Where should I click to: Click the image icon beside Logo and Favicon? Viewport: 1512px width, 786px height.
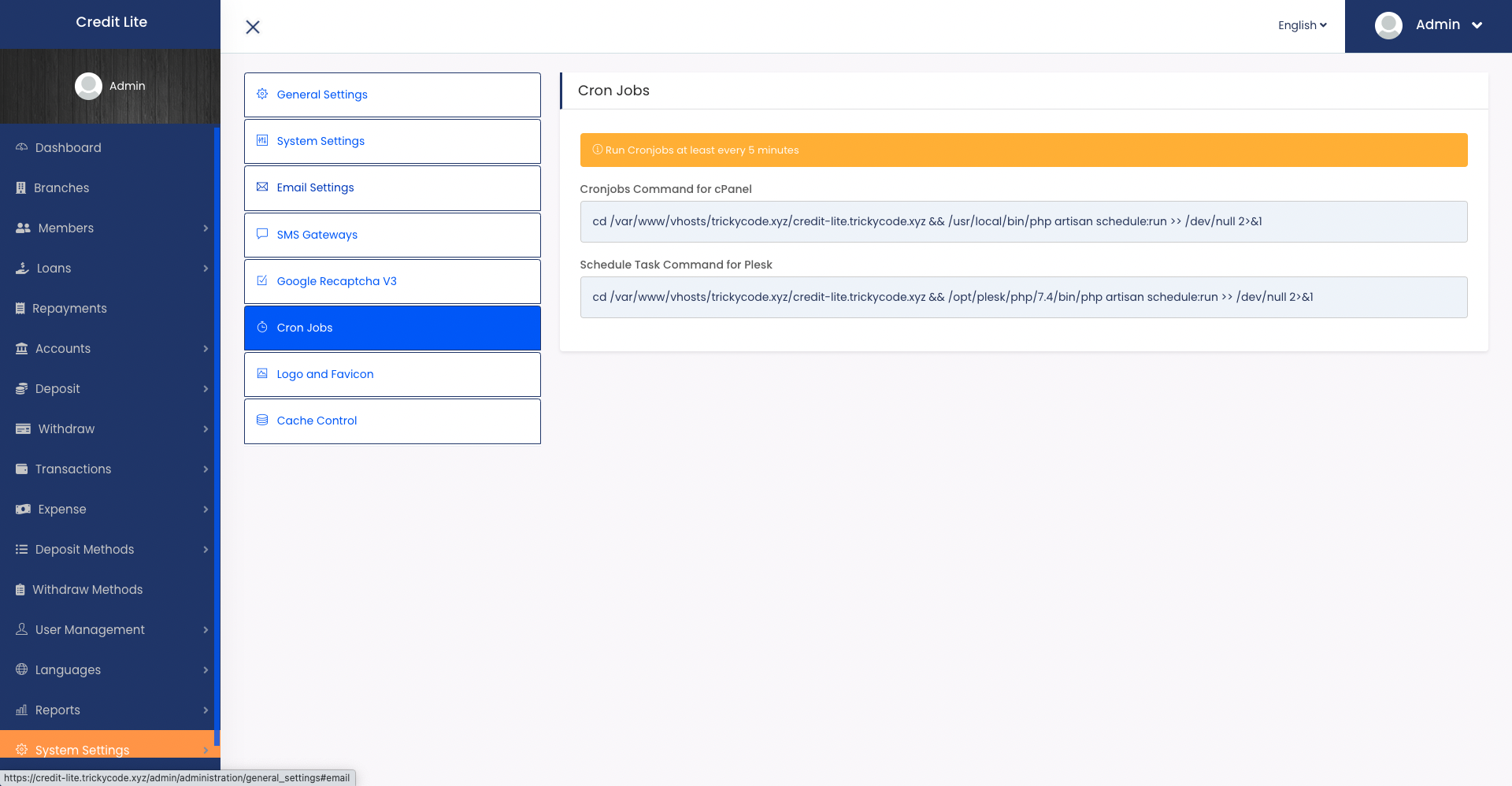262,373
